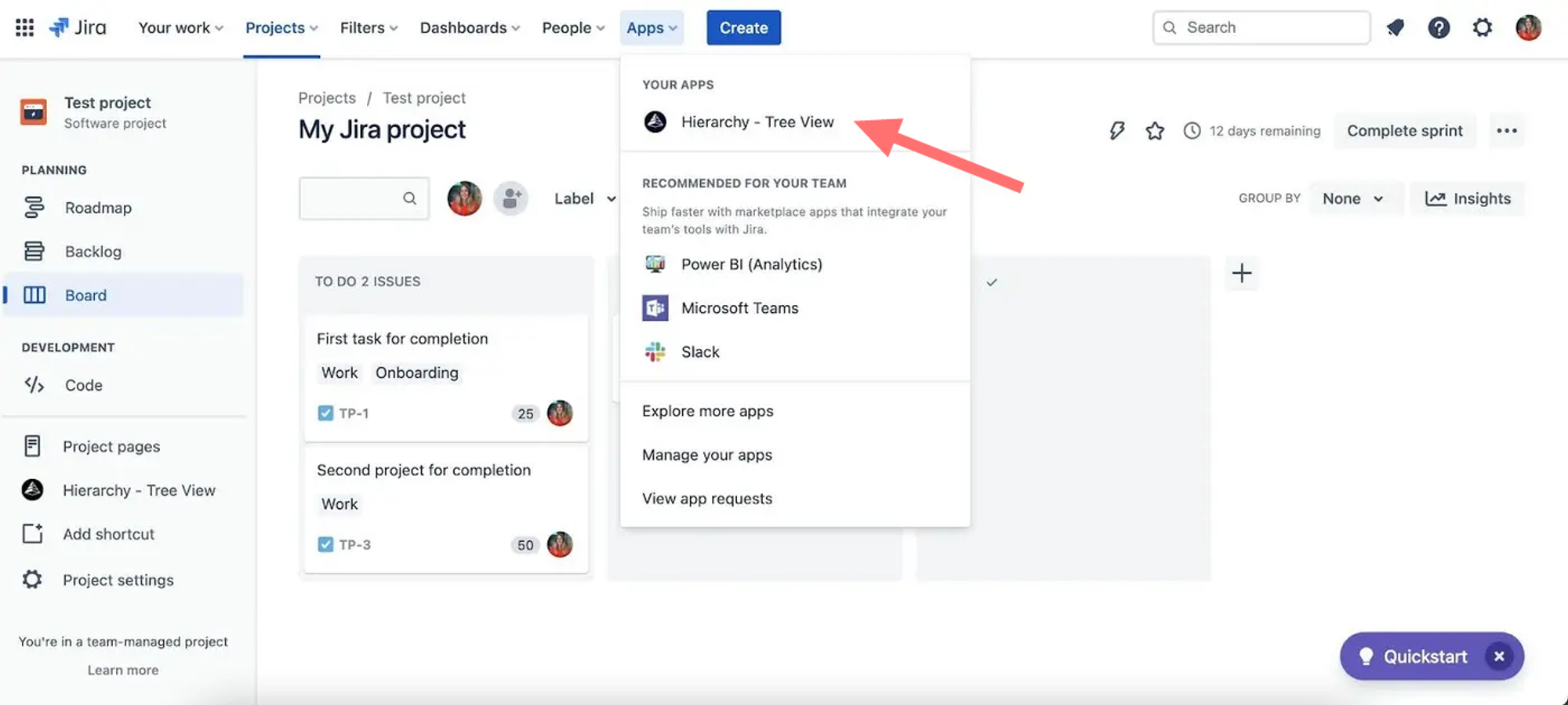
Task: Click the My Jira project title
Action: click(x=382, y=129)
